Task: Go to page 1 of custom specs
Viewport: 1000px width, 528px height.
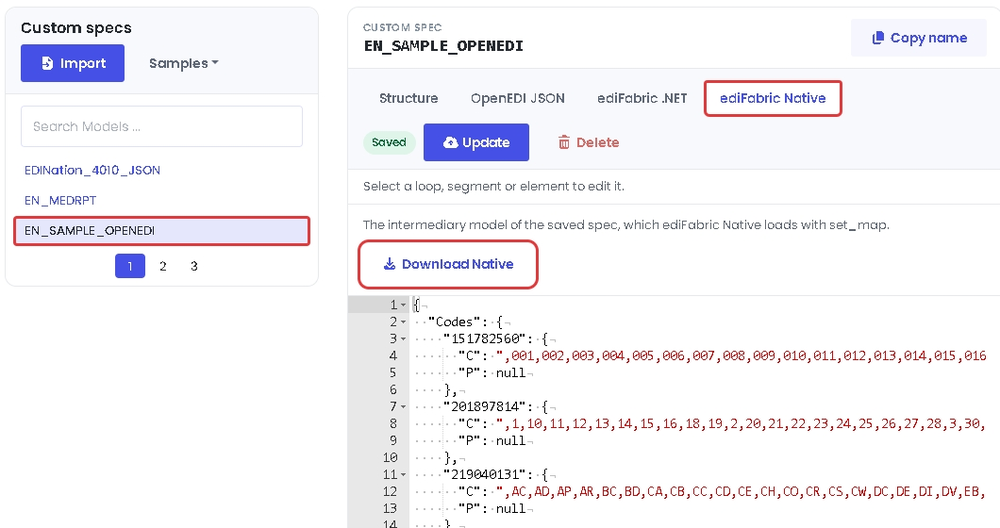Action: tap(130, 266)
